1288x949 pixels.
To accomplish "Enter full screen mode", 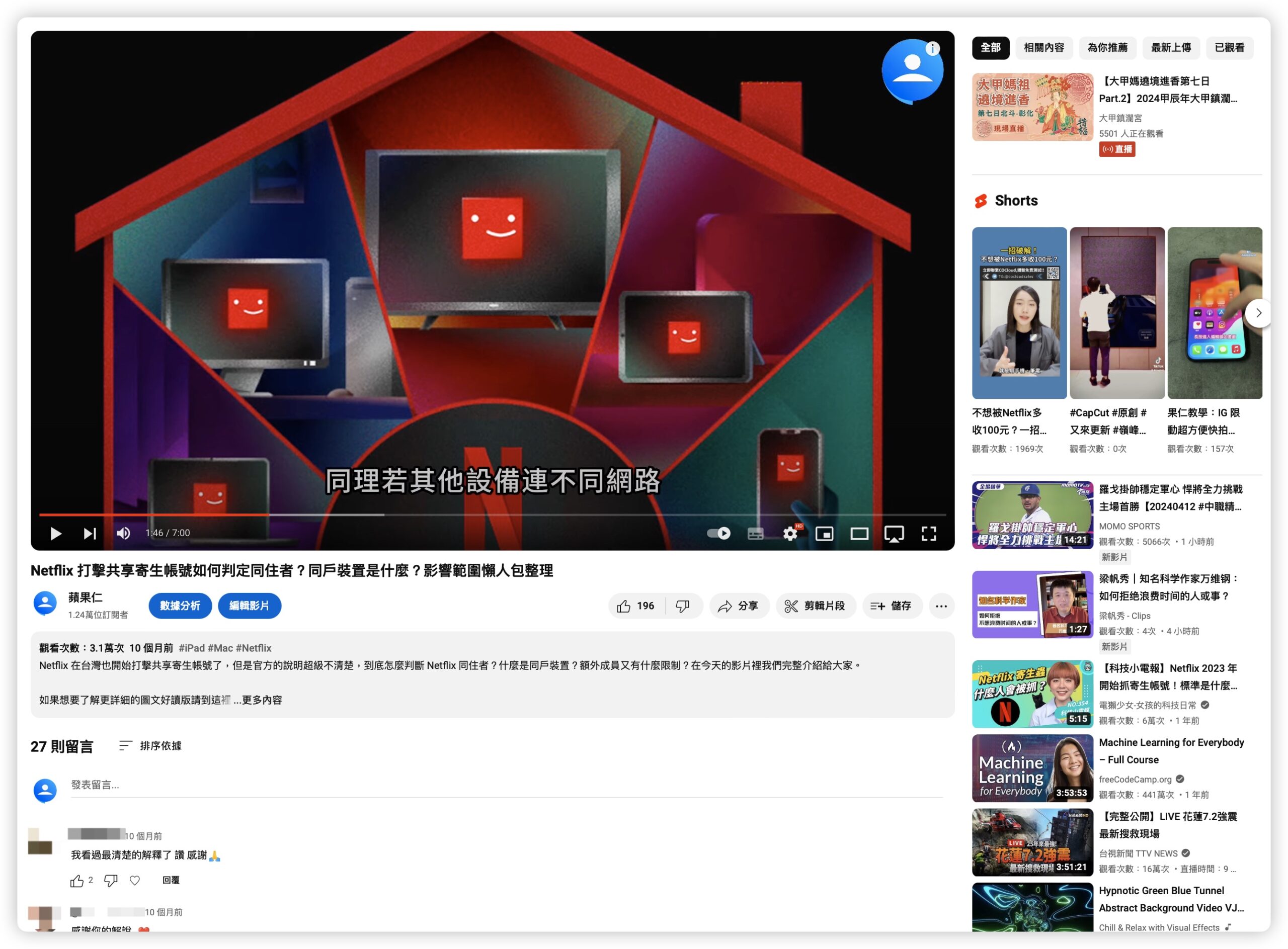I will 929,534.
